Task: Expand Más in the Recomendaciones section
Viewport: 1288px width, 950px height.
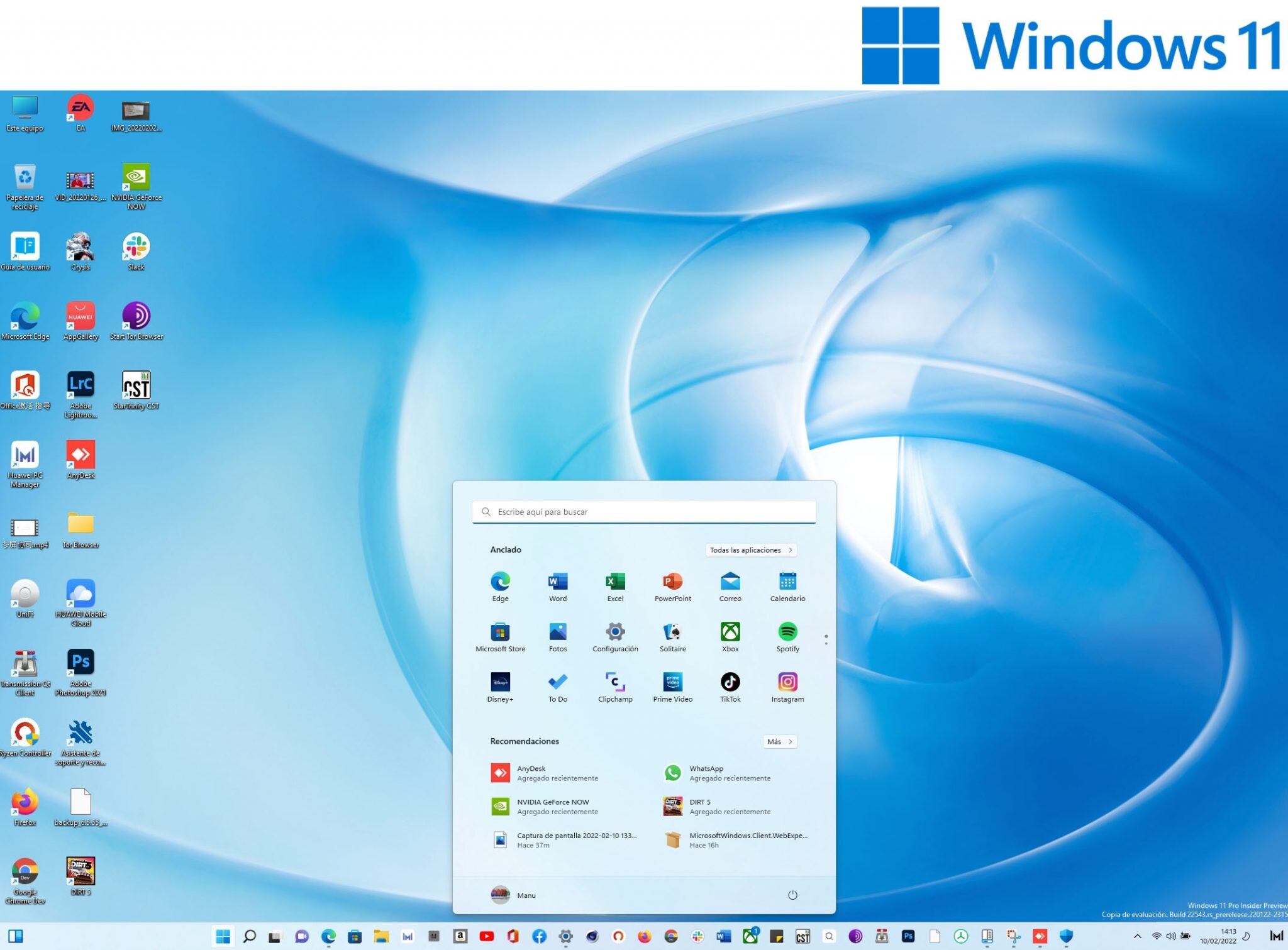Action: click(x=779, y=741)
